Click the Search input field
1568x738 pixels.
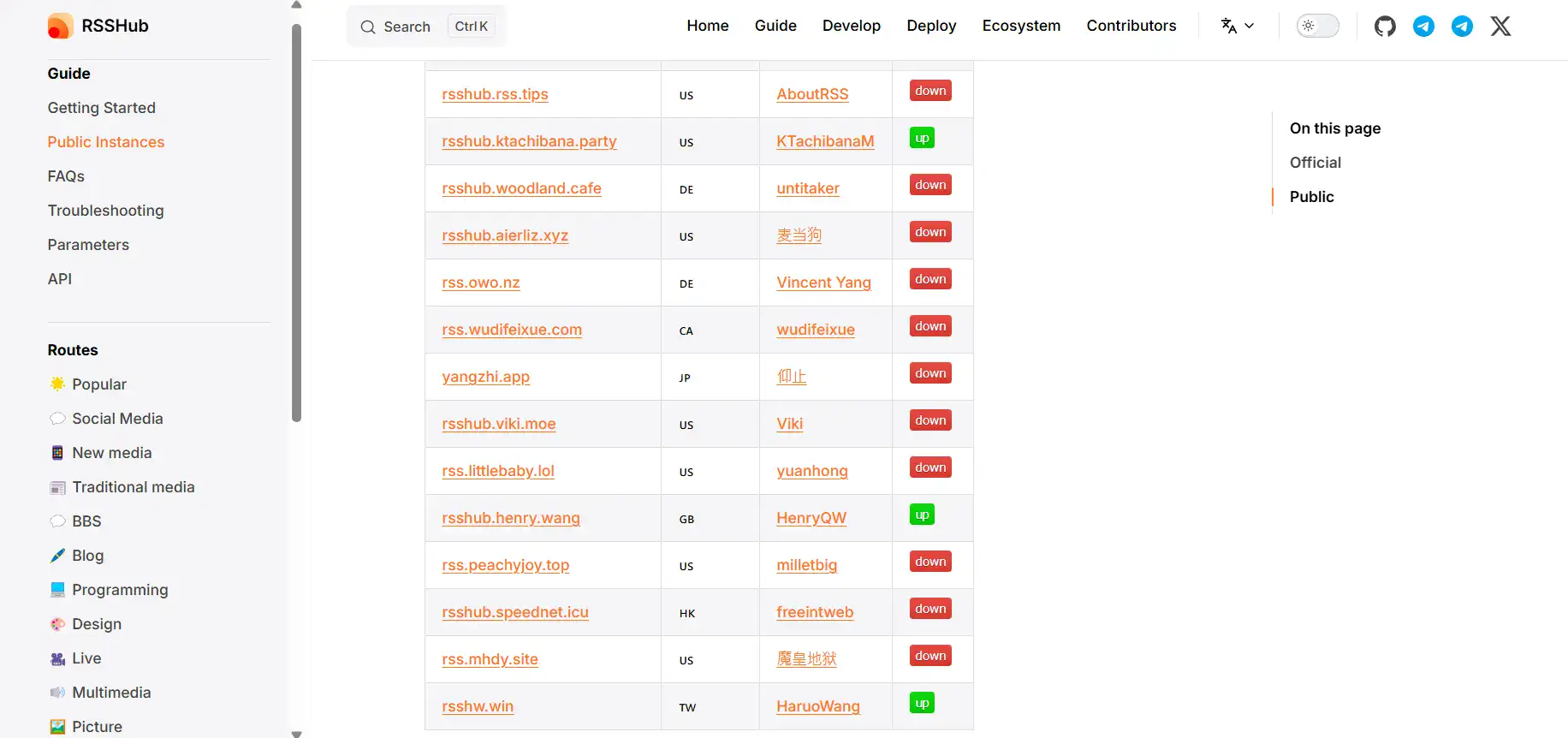pyautogui.click(x=426, y=27)
